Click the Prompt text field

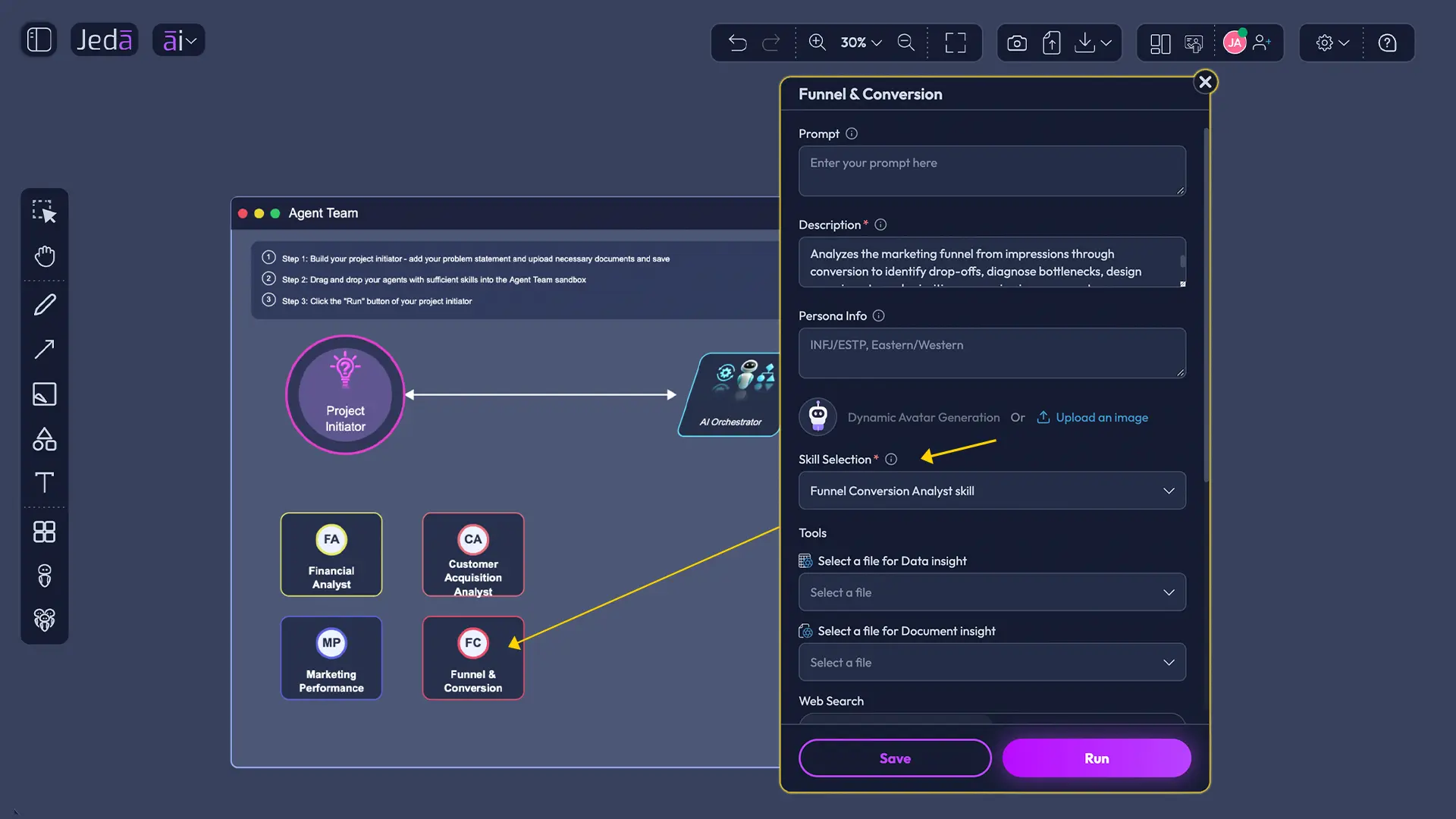click(992, 171)
